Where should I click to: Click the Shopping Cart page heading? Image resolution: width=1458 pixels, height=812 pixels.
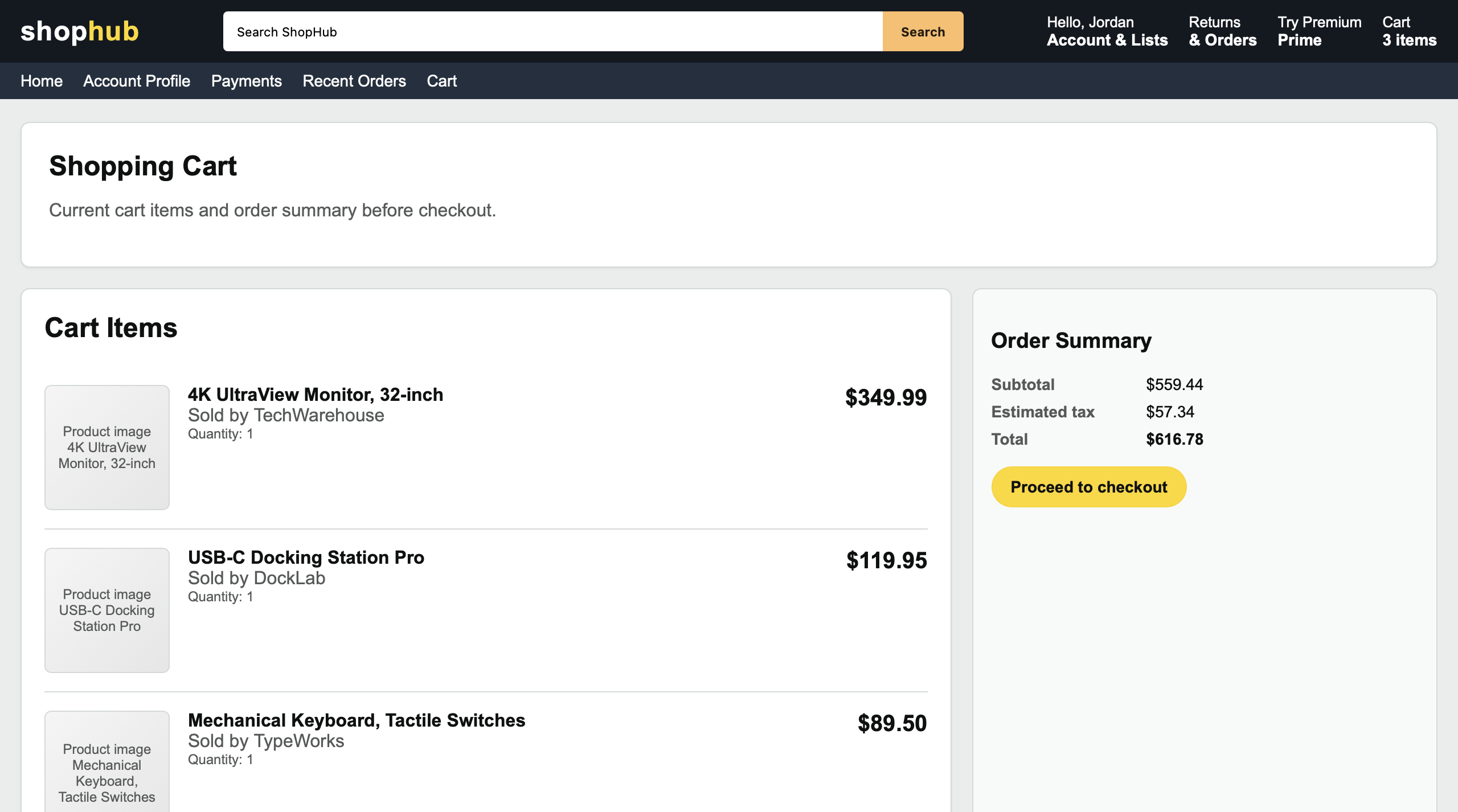point(143,166)
